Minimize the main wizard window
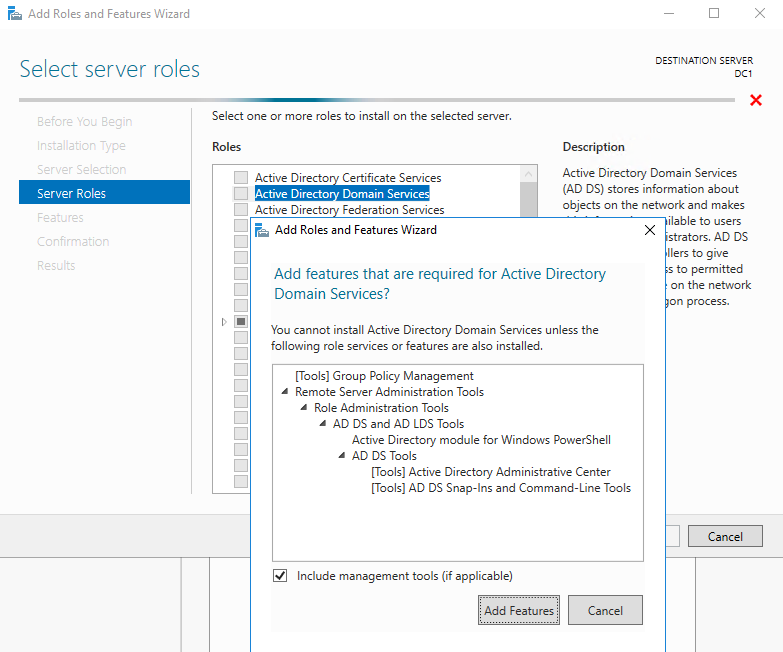Screen dimensions: 783x652 668,14
